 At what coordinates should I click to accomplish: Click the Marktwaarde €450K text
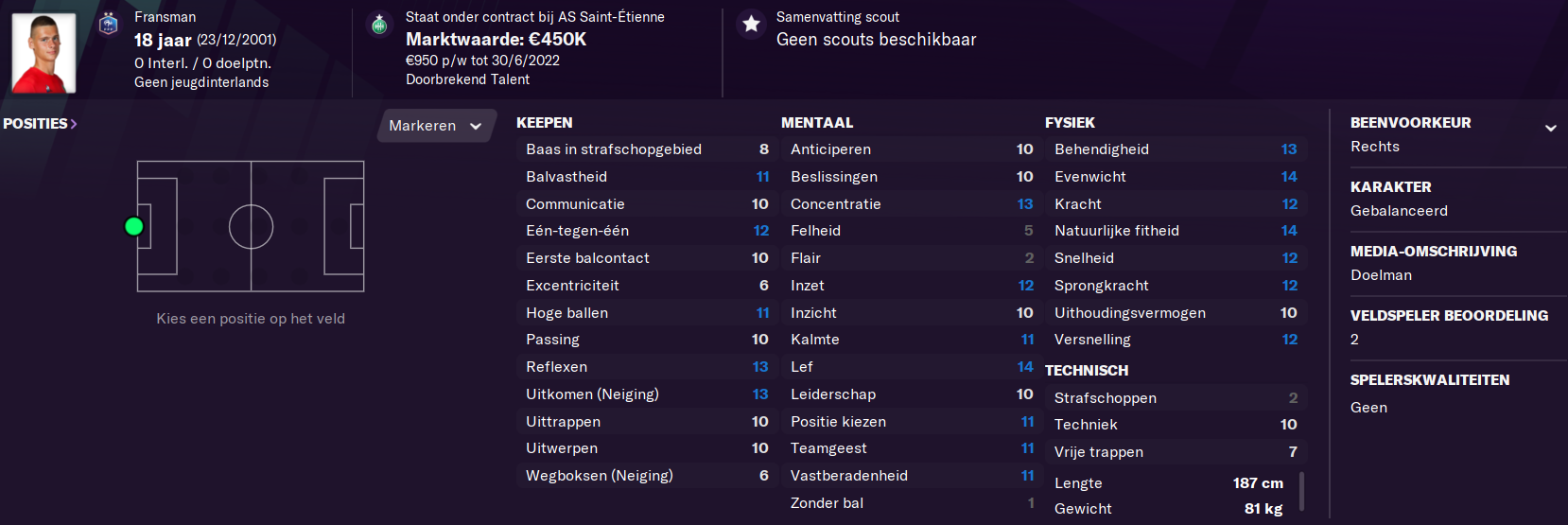coord(497,40)
